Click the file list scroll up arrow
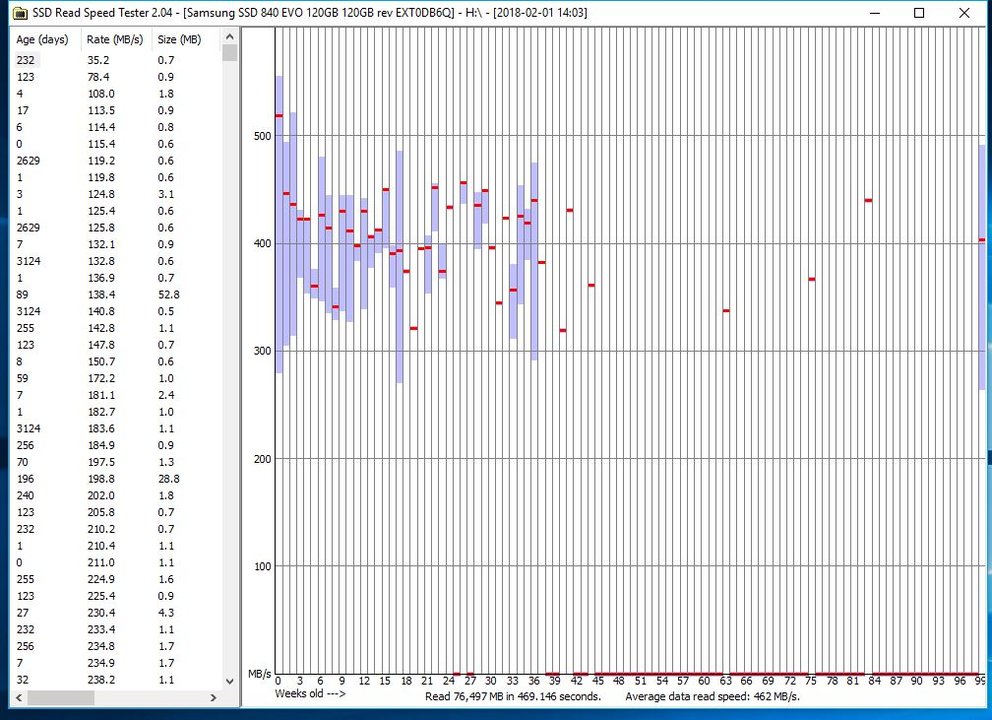The width and height of the screenshot is (992, 720). pyautogui.click(x=230, y=37)
